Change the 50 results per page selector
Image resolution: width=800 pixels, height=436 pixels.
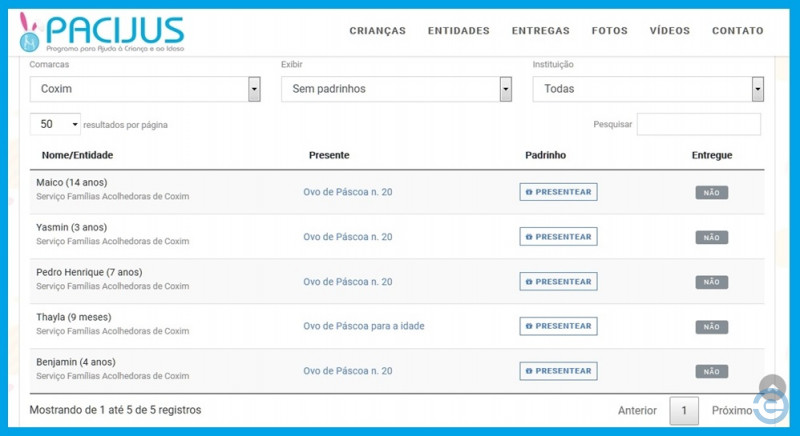(55, 124)
